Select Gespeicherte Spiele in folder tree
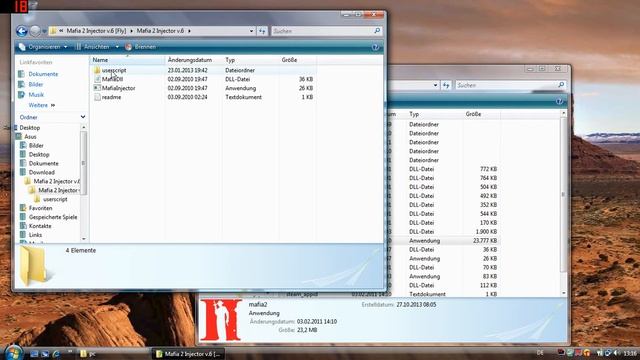640x360 pixels. 53,217
